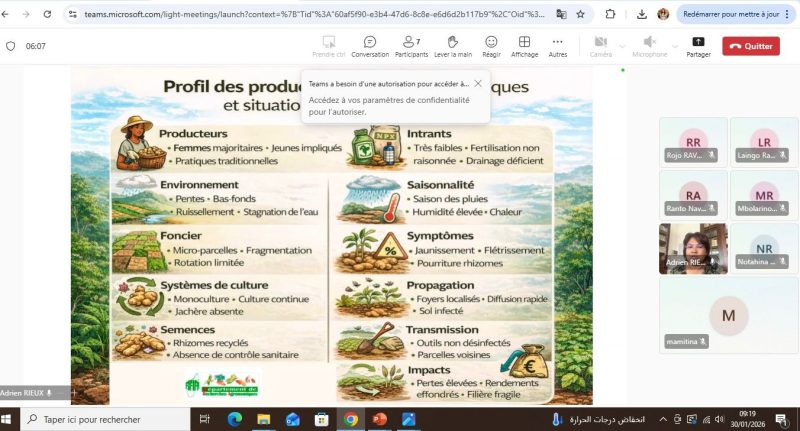Image resolution: width=800 pixels, height=431 pixels.
Task: Expand the Caméra options chevron
Action: tap(622, 46)
